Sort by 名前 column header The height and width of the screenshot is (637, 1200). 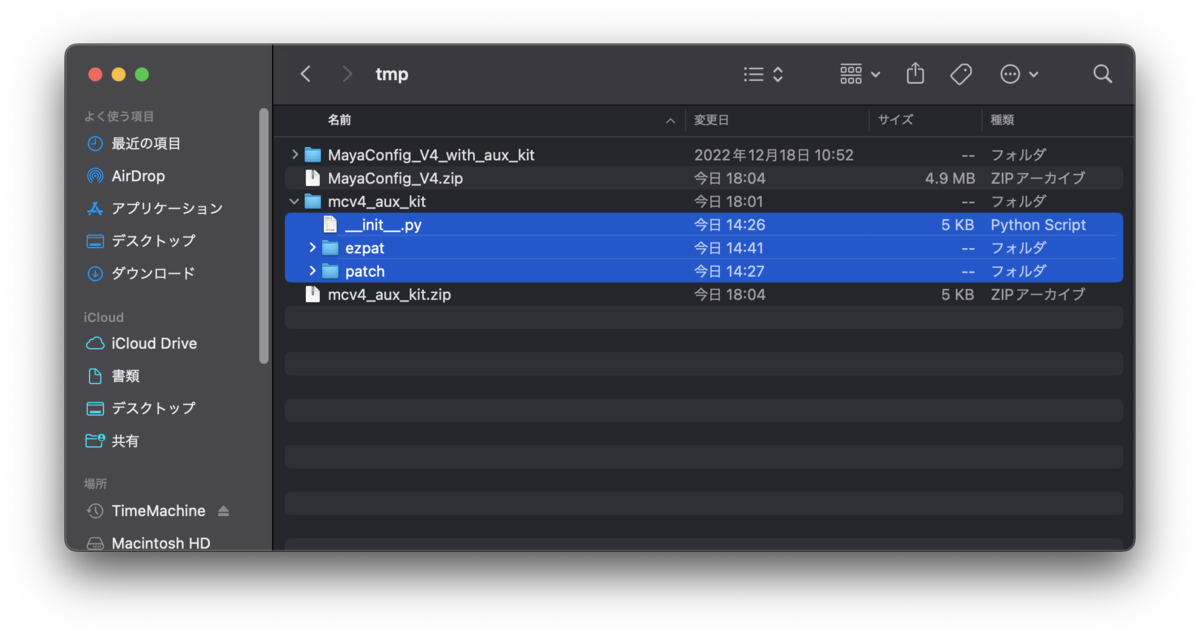point(339,120)
